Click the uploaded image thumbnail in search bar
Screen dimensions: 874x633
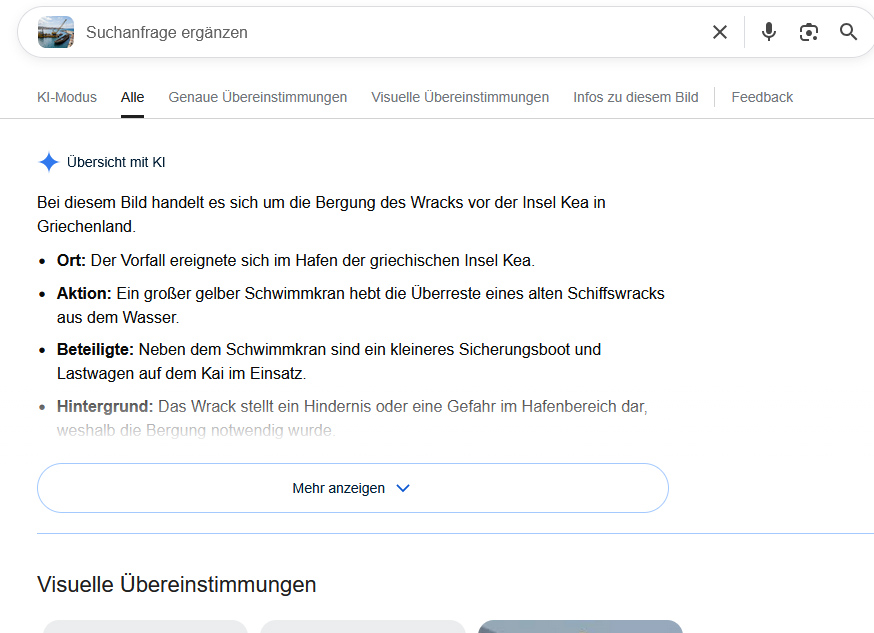coord(56,32)
